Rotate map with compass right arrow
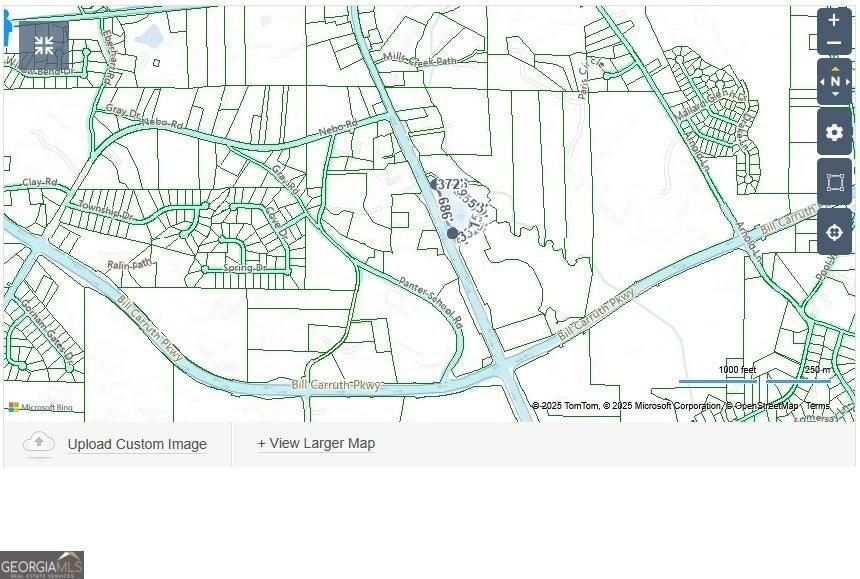 pyautogui.click(x=848, y=82)
